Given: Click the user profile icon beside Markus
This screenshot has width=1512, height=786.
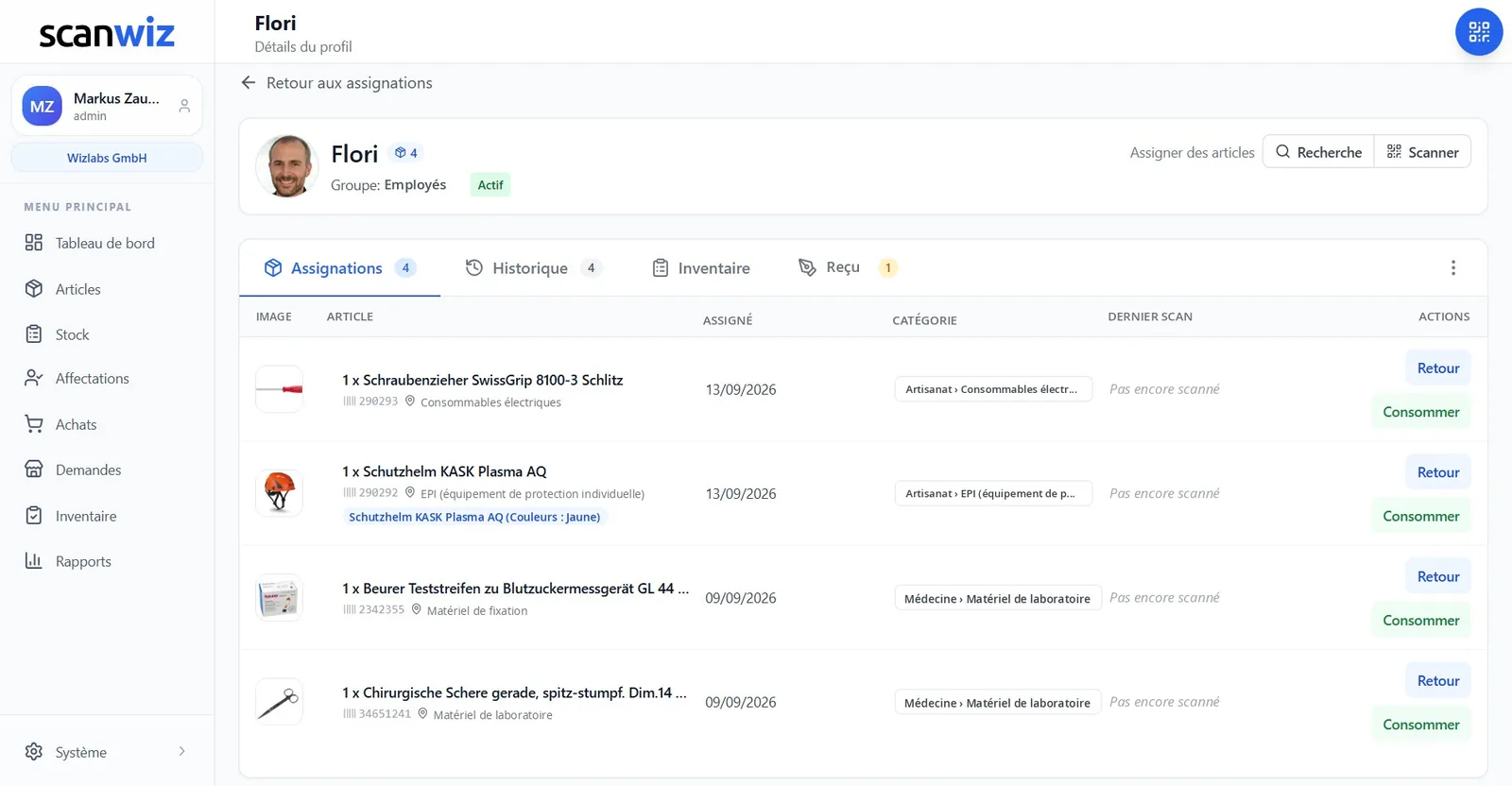Looking at the screenshot, I should (x=184, y=106).
